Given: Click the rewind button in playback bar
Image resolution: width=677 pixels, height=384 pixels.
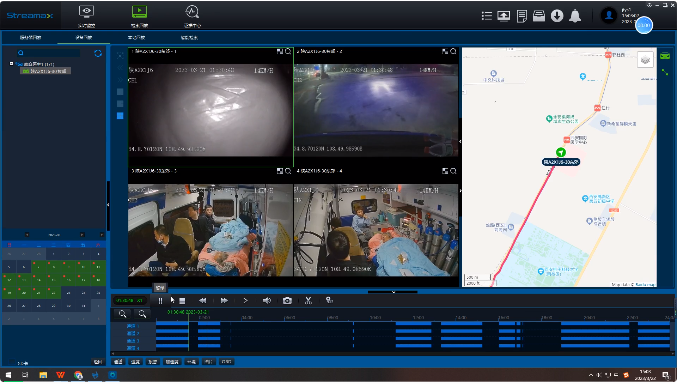Looking at the screenshot, I should tap(202, 301).
